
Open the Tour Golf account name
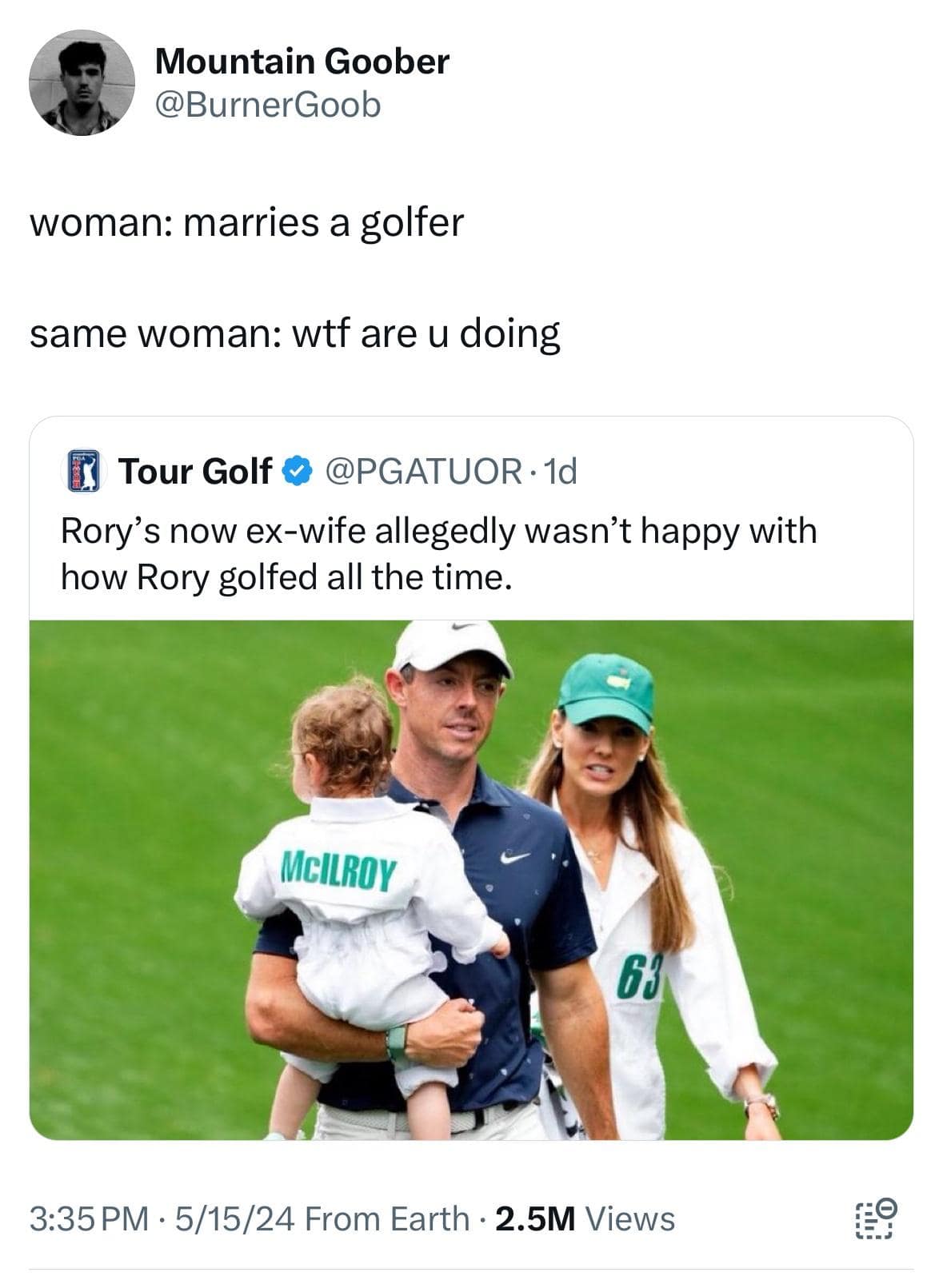tap(195, 471)
